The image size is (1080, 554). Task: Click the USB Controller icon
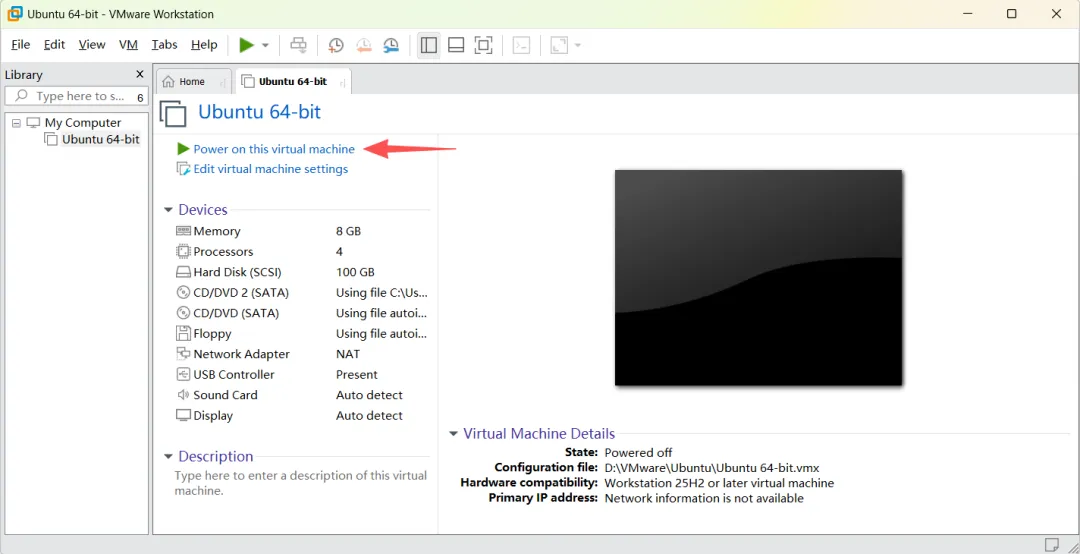tap(183, 374)
